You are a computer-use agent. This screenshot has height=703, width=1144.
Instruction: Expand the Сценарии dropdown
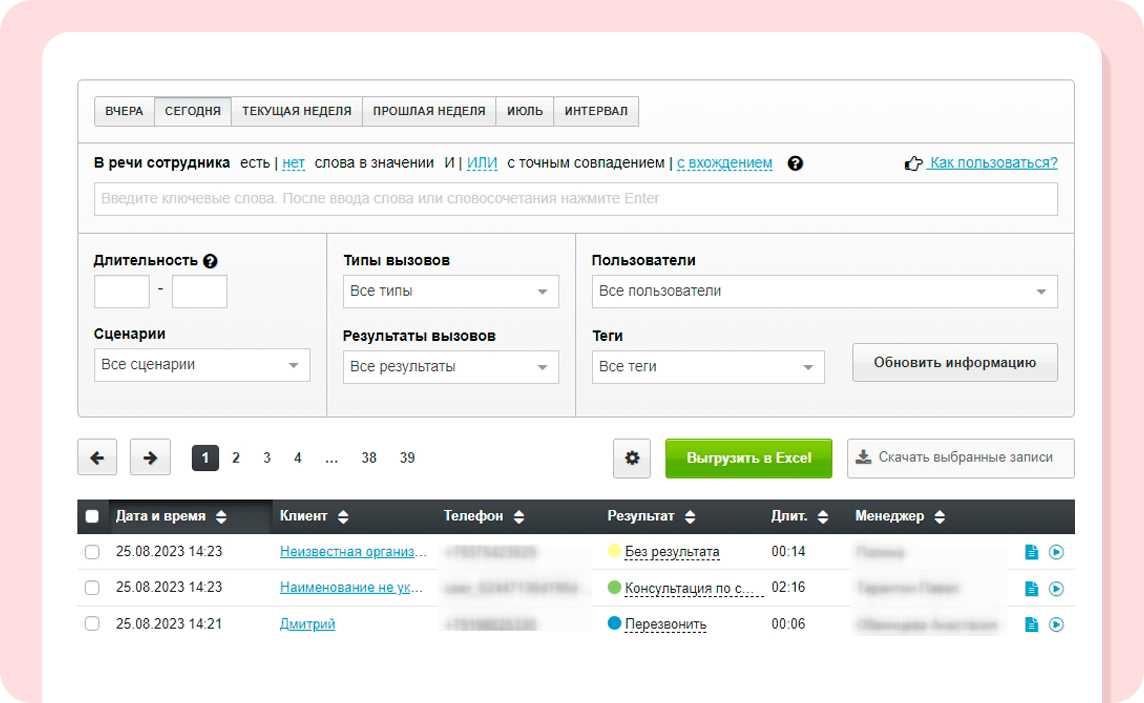[202, 365]
